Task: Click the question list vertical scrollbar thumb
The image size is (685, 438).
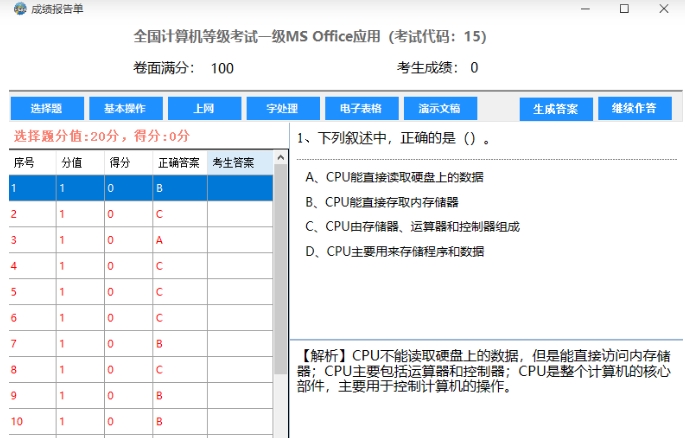Action: (x=280, y=269)
